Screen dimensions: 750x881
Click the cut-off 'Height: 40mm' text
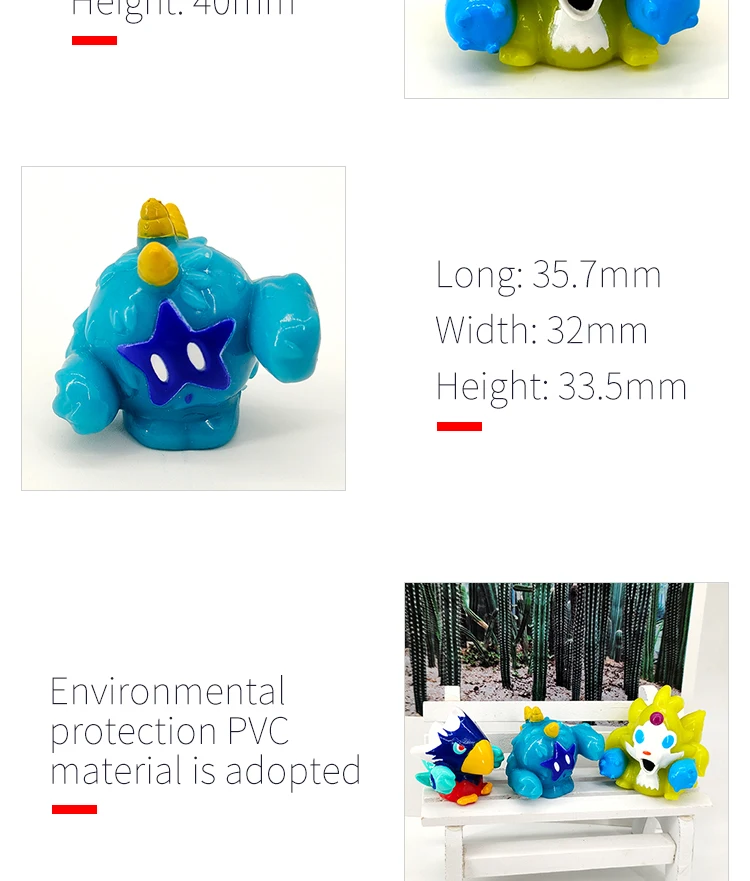183,10
